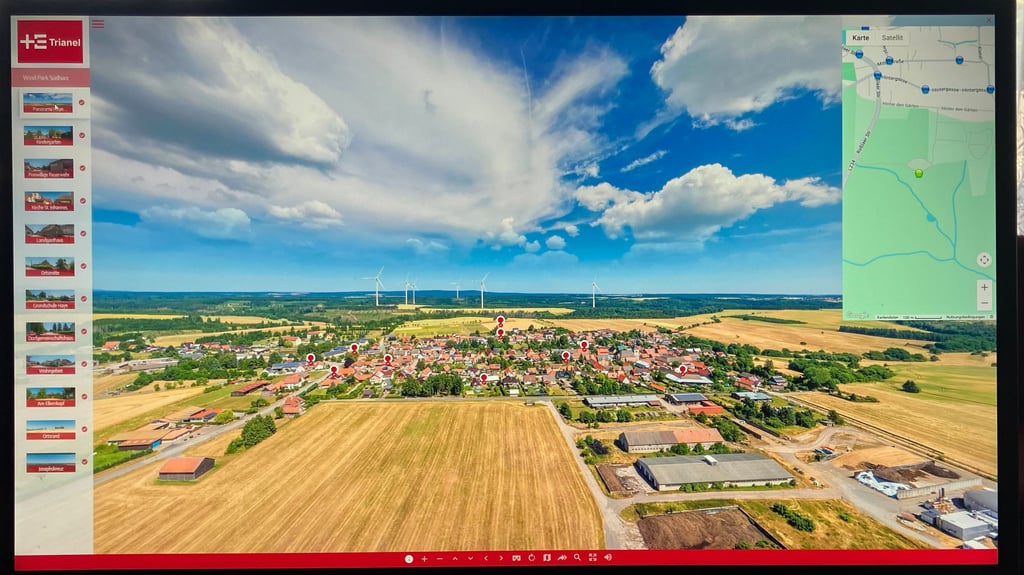Rotate the panorama left with the left chevron
This screenshot has width=1024, height=575.
(486, 558)
